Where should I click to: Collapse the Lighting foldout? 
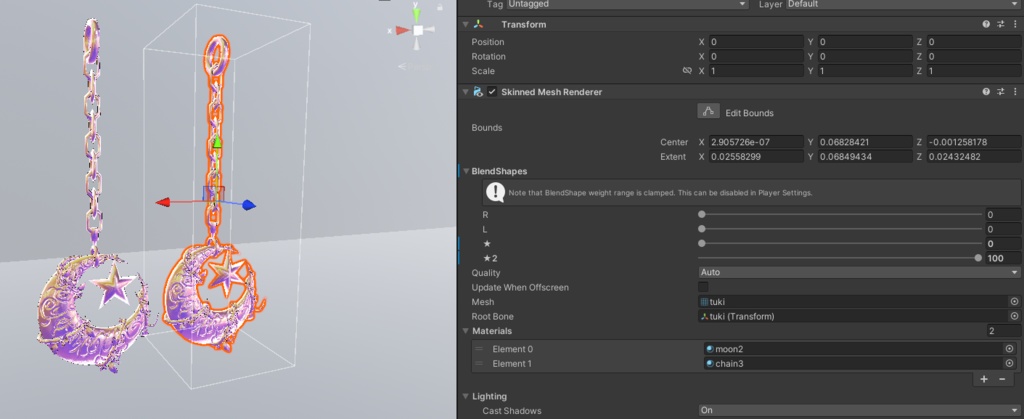coord(466,396)
